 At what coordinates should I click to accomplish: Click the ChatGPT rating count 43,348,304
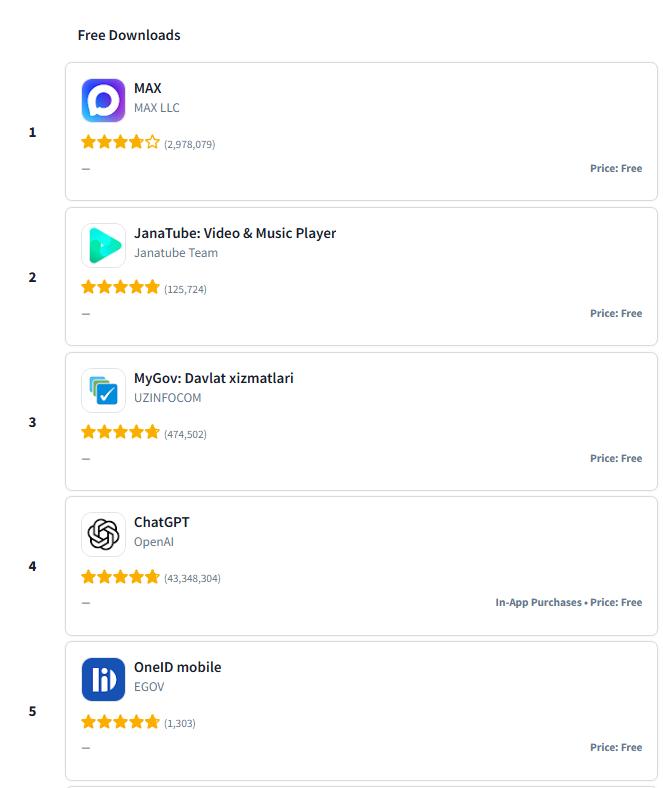[192, 578]
